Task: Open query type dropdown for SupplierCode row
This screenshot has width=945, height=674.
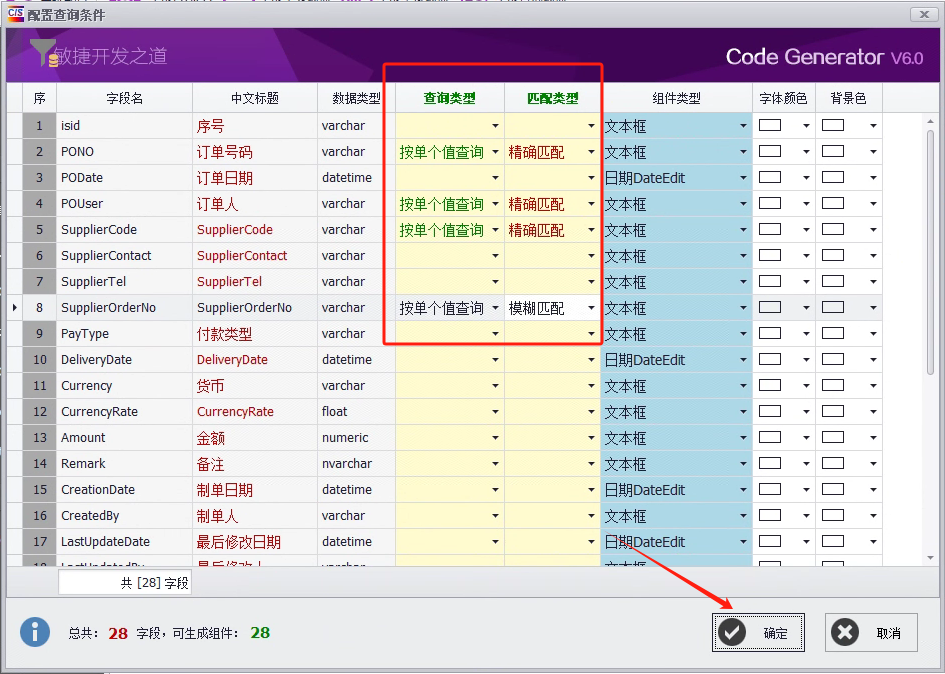Action: 495,230
